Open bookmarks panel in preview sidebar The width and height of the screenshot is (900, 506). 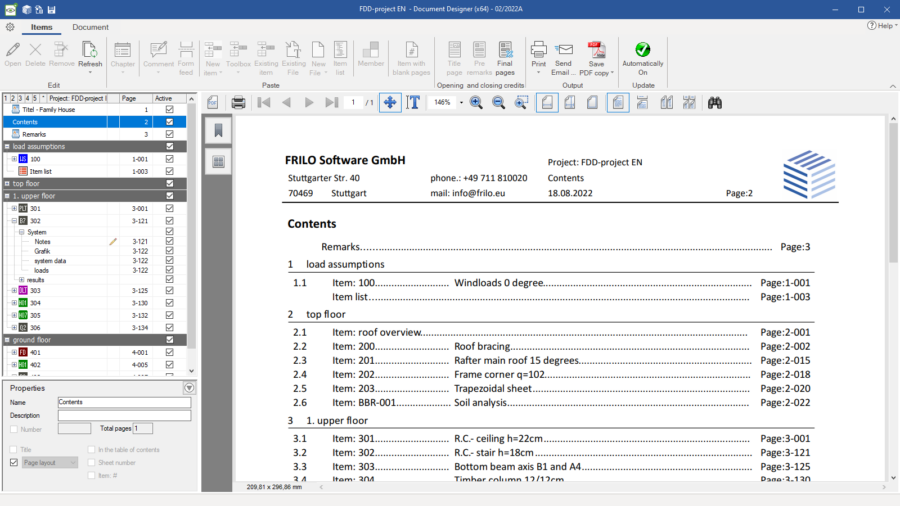pos(218,130)
